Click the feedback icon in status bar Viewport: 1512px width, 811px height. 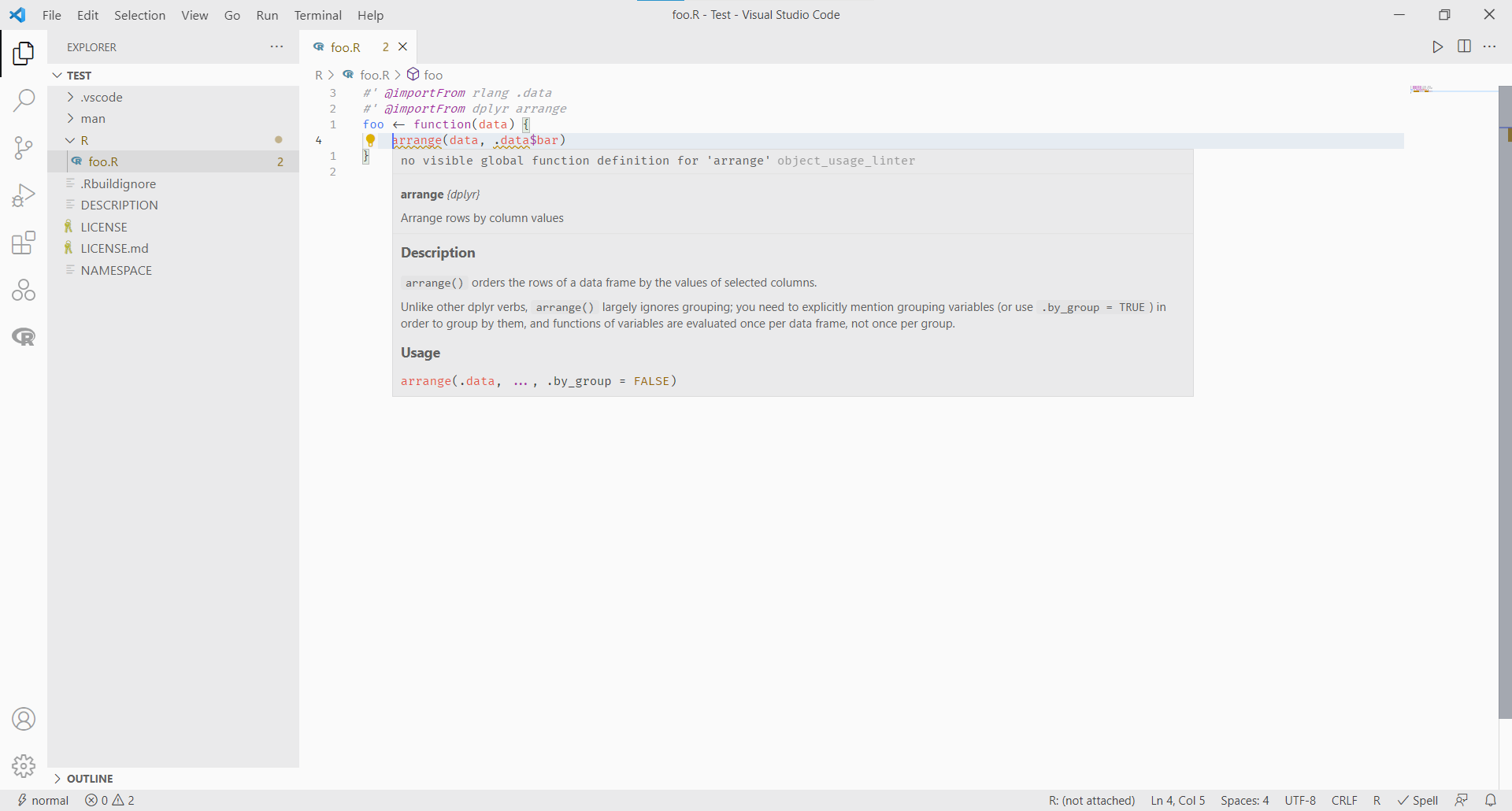tap(1462, 800)
